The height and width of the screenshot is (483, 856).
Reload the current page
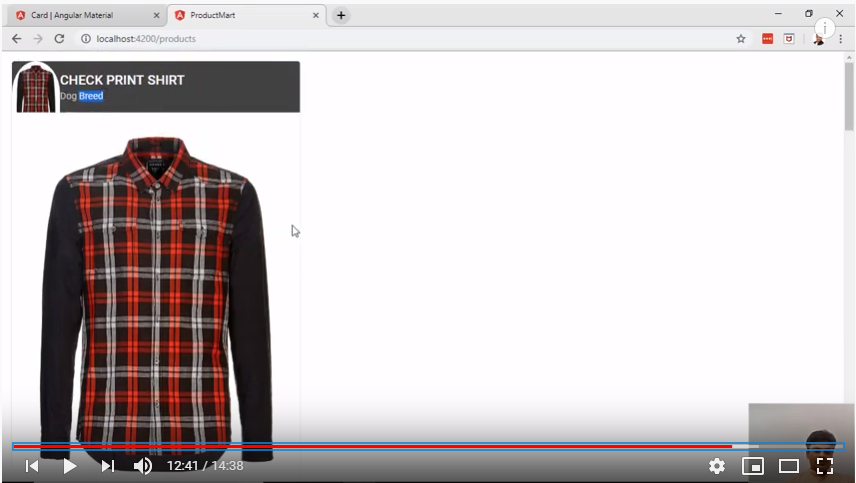pos(59,39)
